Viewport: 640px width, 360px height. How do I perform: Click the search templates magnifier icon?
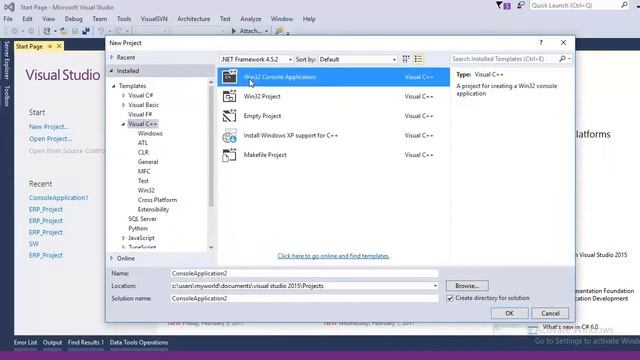[x=562, y=59]
